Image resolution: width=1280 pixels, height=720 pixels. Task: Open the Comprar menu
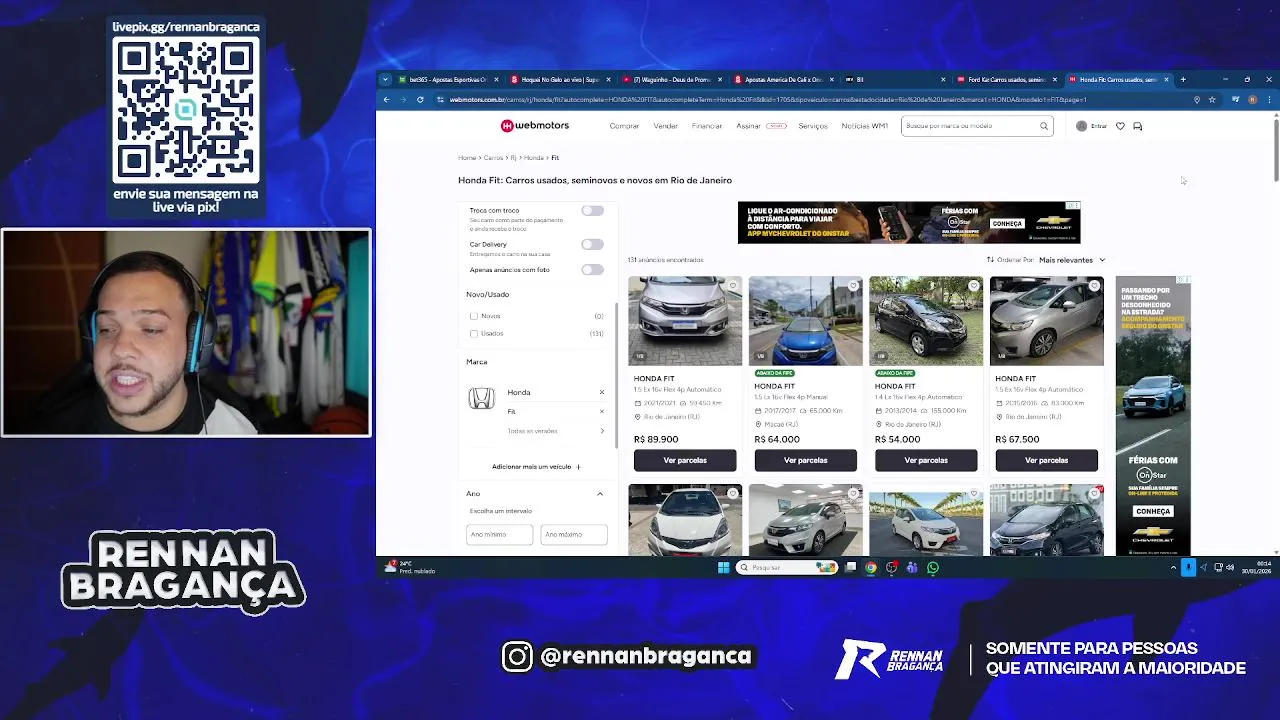[624, 126]
